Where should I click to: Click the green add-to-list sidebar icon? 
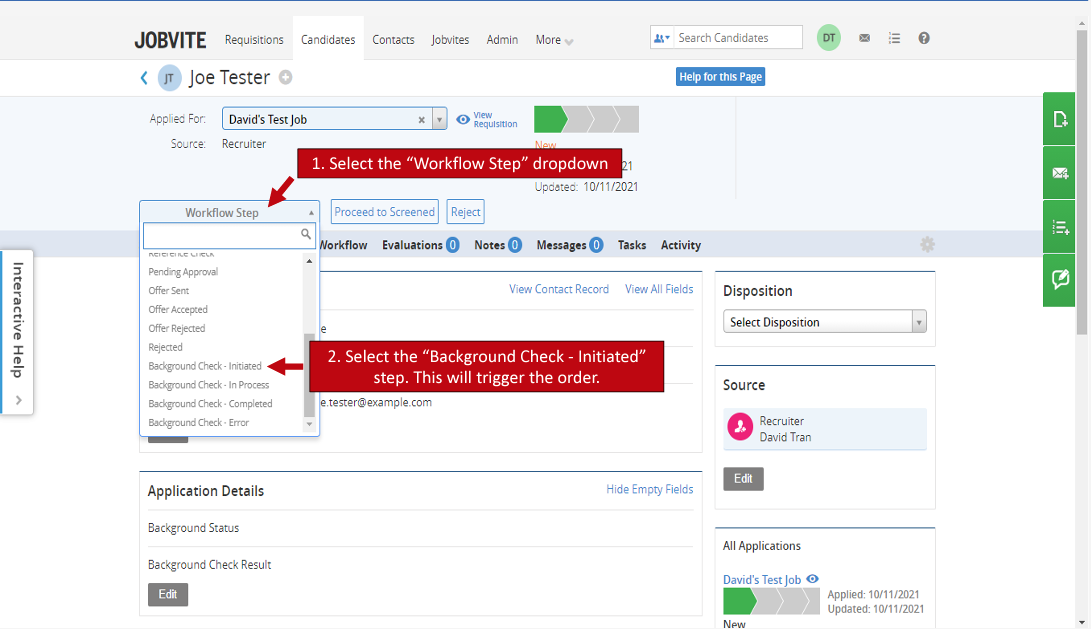pyautogui.click(x=1060, y=227)
